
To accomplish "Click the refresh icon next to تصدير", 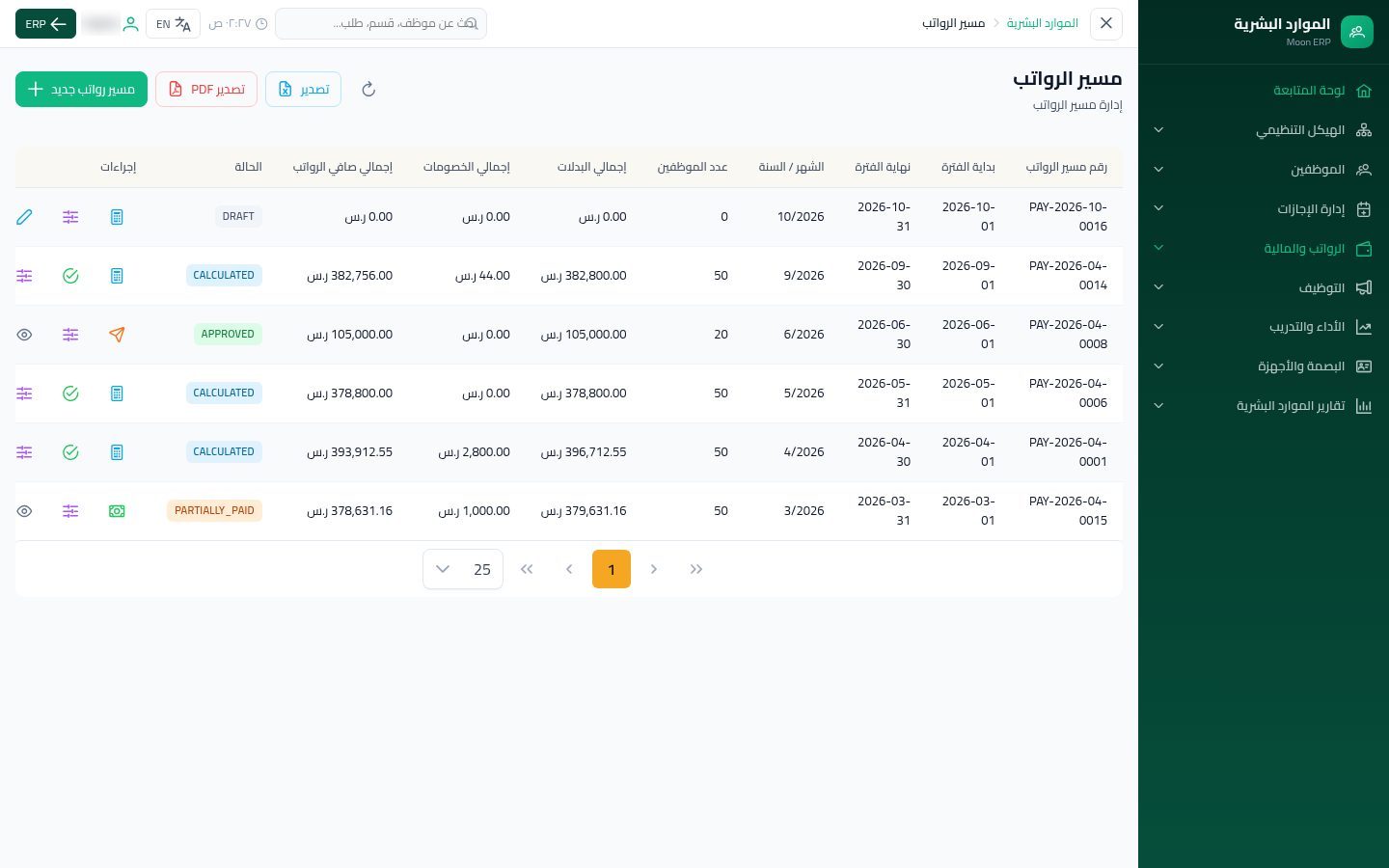I will click(x=368, y=90).
